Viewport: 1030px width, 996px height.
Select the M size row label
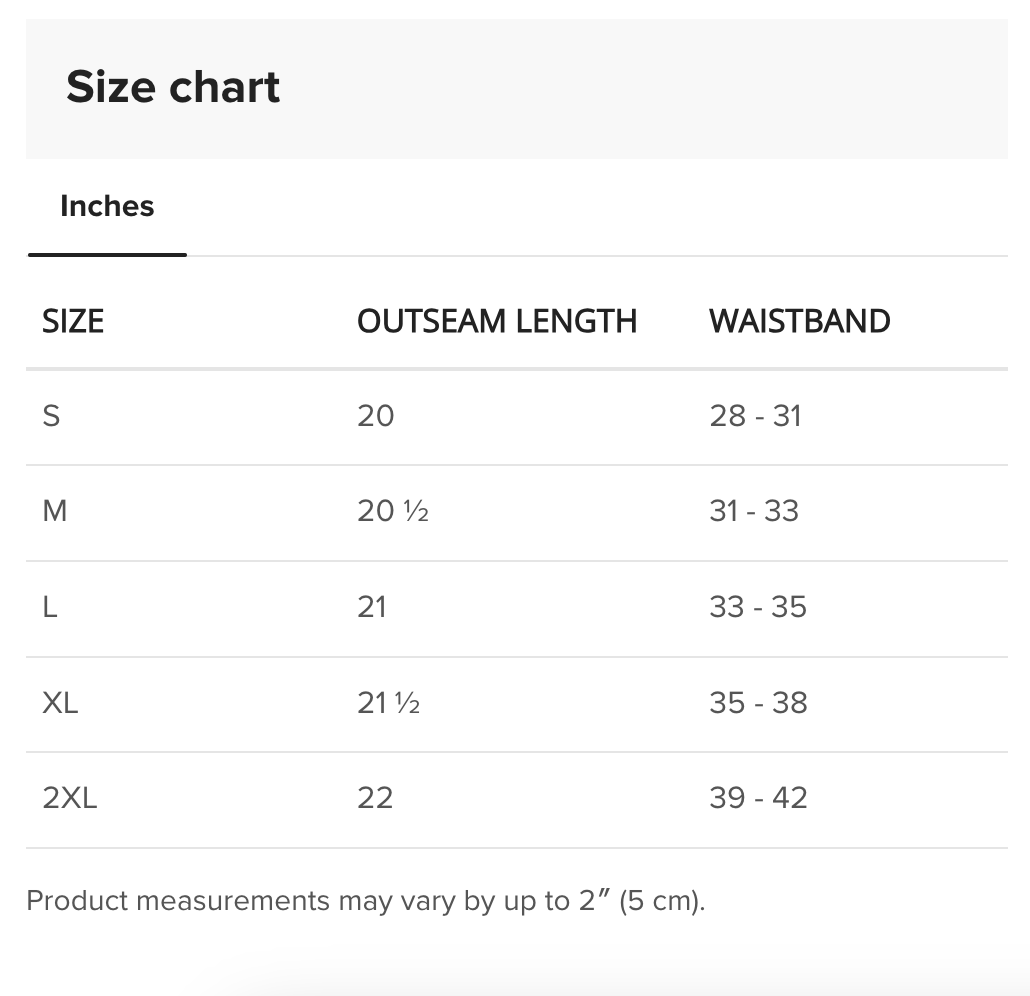pos(55,511)
